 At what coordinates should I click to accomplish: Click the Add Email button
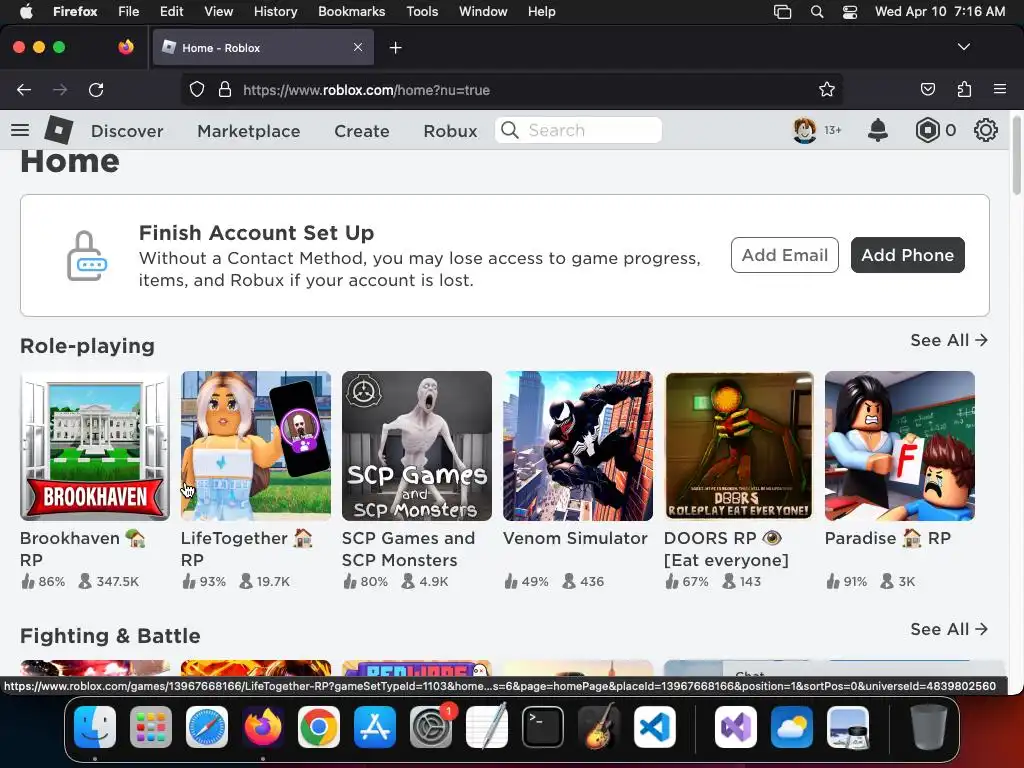[784, 255]
